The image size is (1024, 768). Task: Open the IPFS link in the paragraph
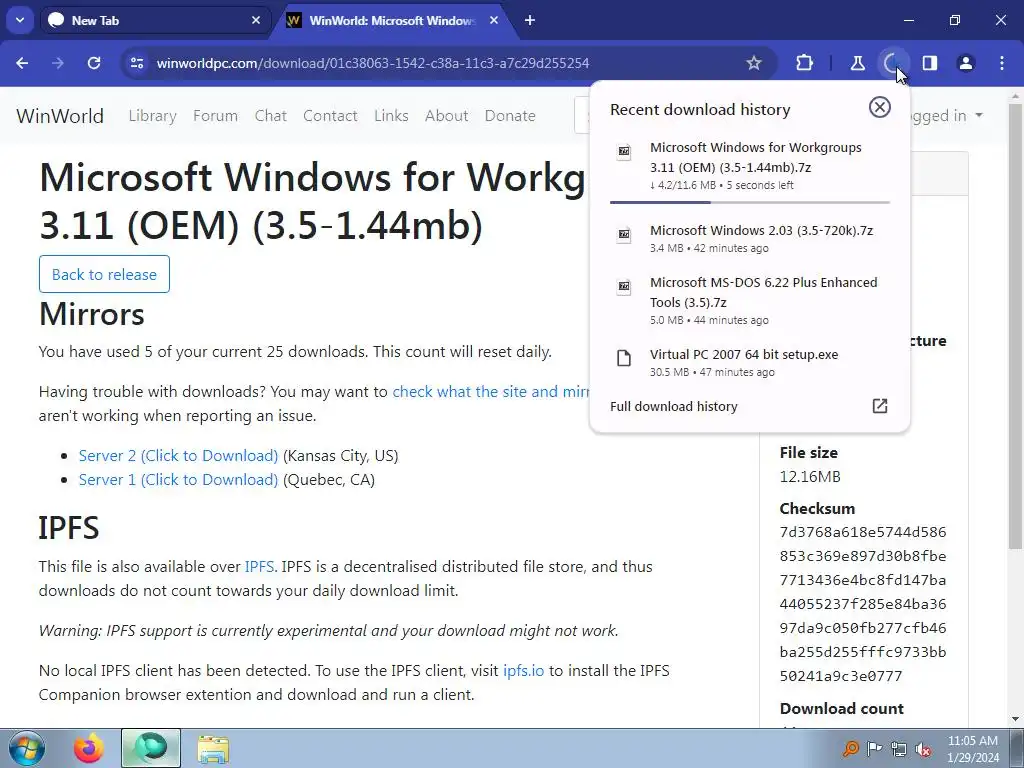tap(259, 566)
